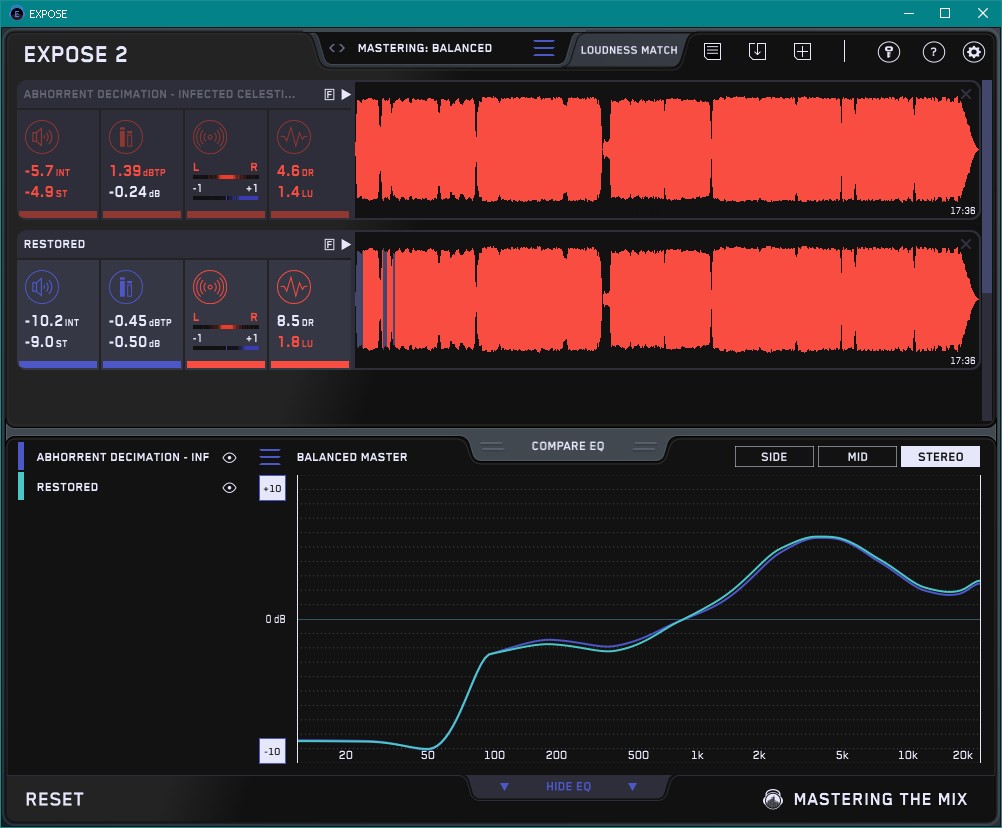This screenshot has width=1002, height=828.
Task: Play the Abhorrent Decimation track
Action: (x=346, y=94)
